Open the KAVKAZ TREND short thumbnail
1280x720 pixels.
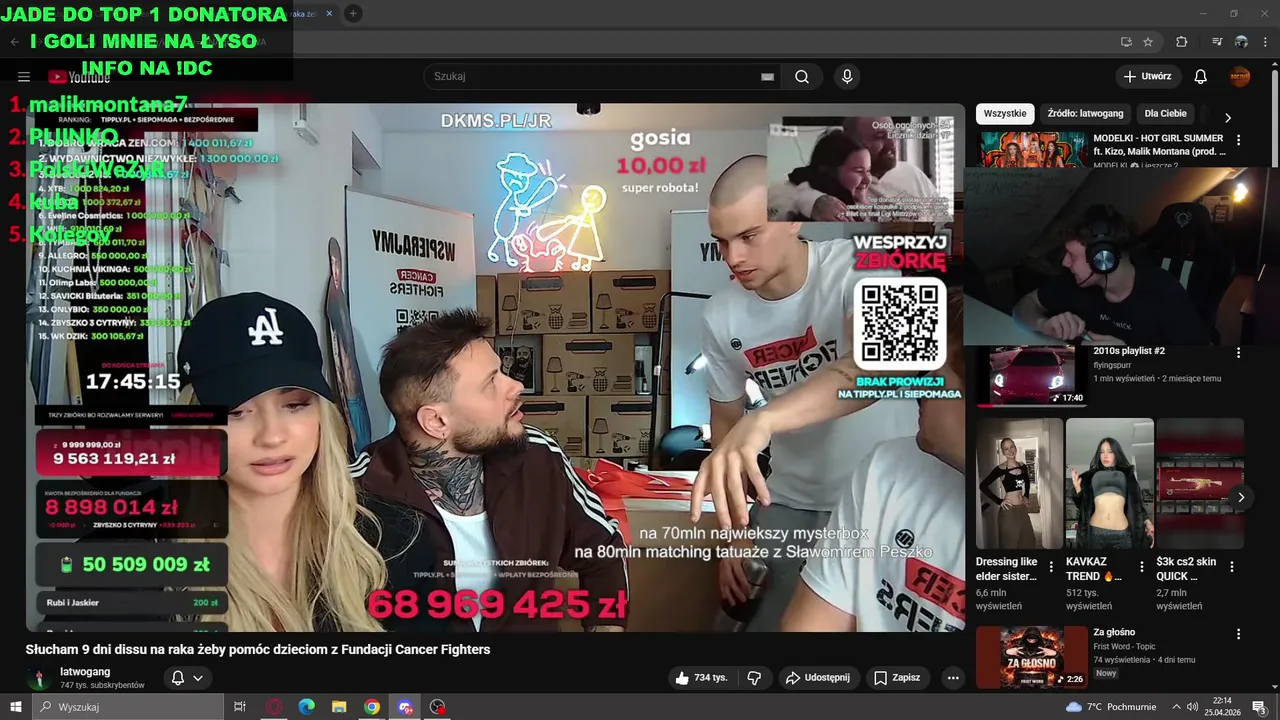(1110, 483)
